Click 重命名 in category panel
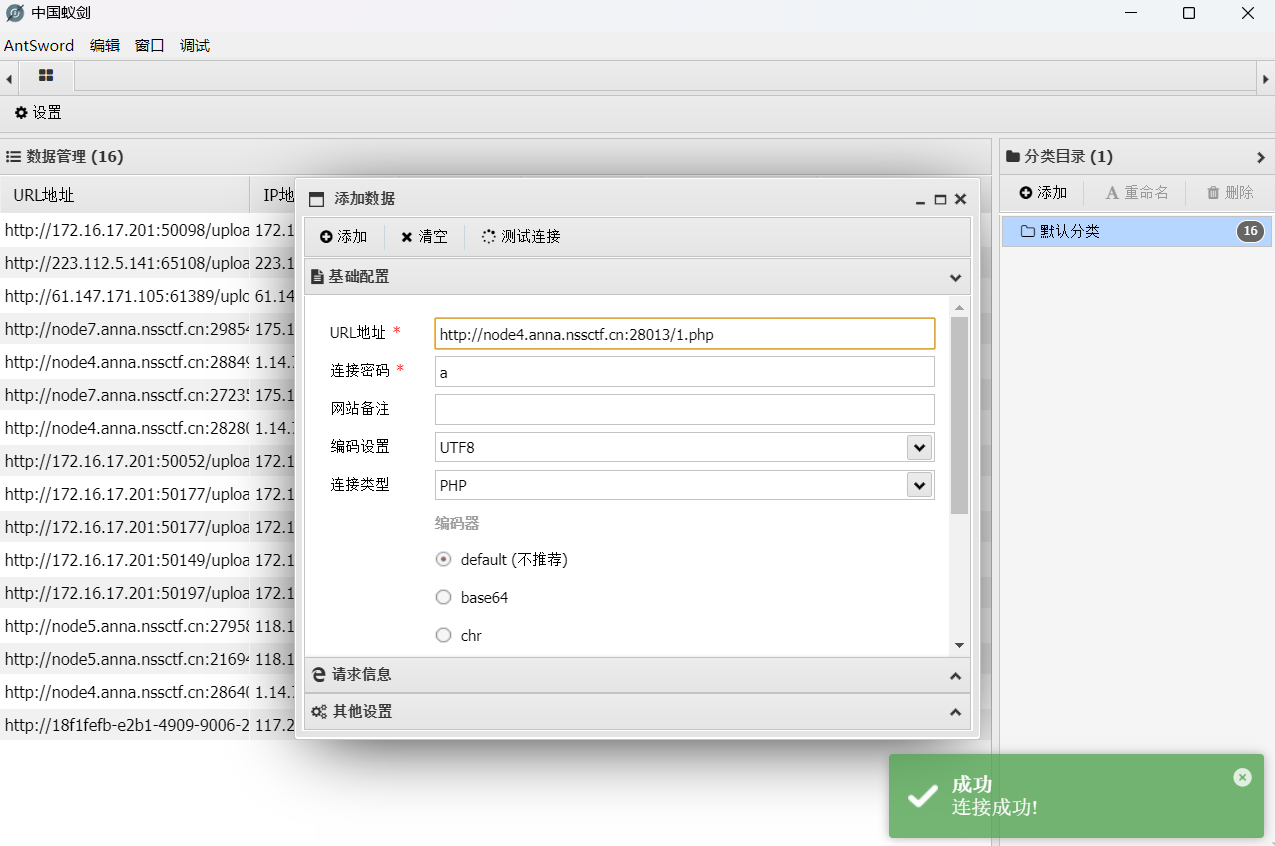 point(1137,193)
